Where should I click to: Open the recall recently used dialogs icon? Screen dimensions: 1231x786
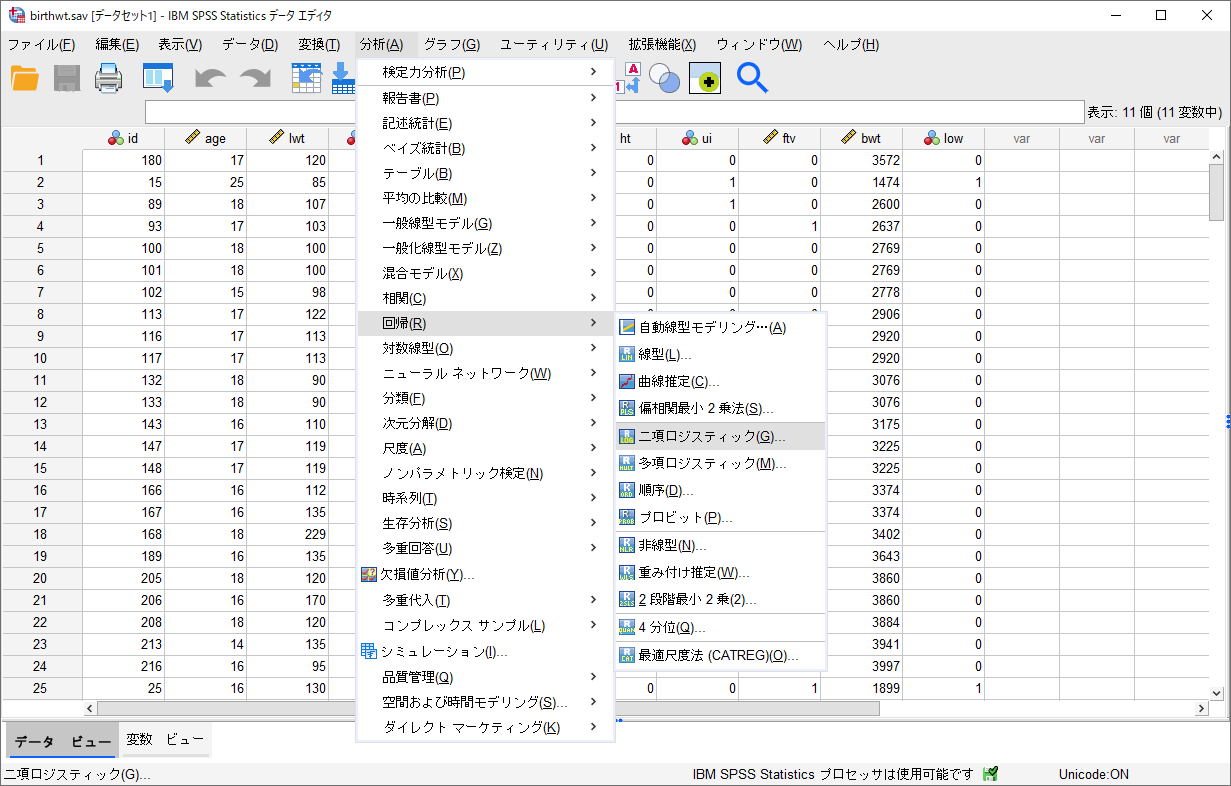click(158, 78)
